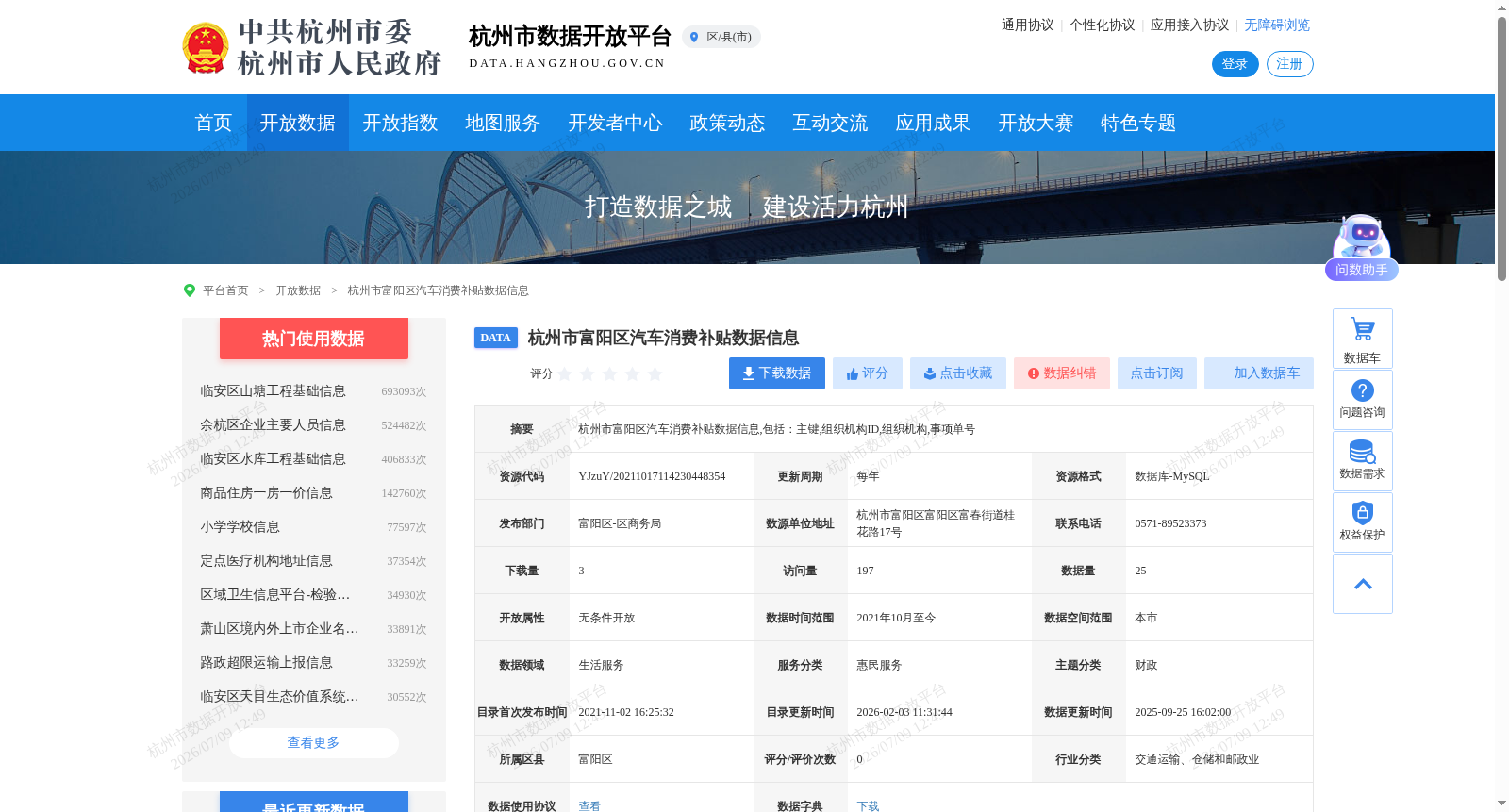This screenshot has height=812, width=1509.
Task: Click the first rating star
Action: click(565, 374)
